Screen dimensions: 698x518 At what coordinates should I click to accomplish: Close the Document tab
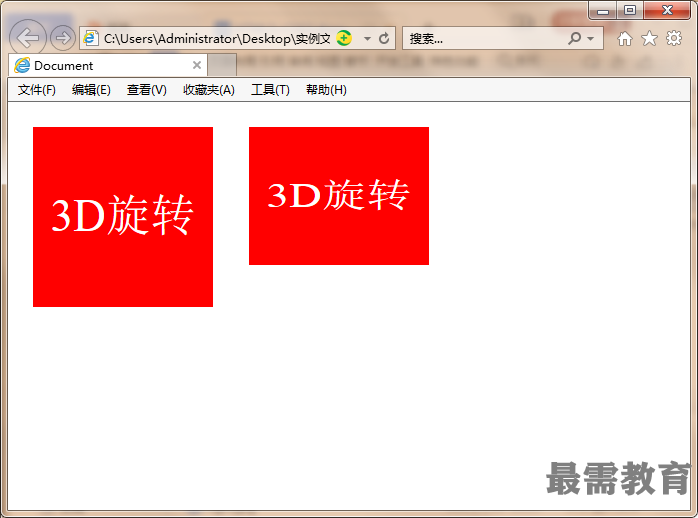[197, 65]
